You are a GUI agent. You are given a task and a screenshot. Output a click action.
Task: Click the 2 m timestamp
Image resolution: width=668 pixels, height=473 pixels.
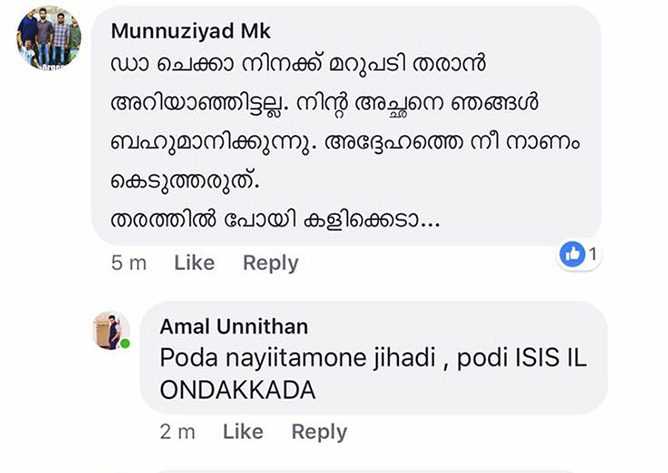coord(178,432)
